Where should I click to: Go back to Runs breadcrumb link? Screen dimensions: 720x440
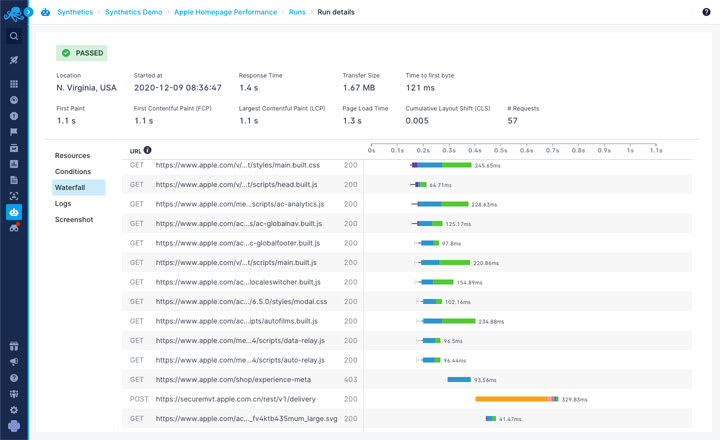tap(297, 12)
